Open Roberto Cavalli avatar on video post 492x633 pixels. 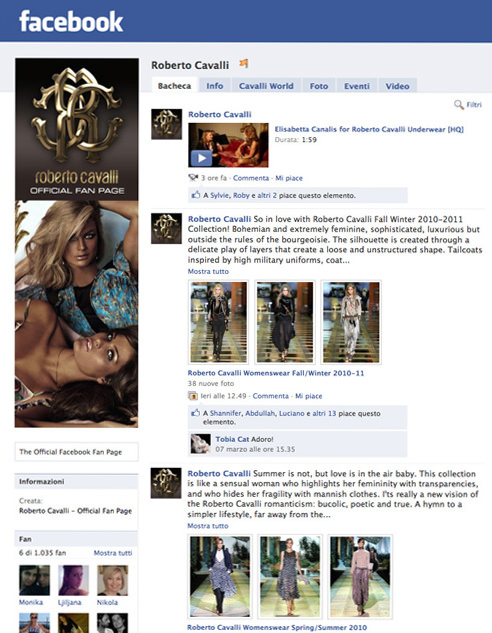[x=166, y=124]
